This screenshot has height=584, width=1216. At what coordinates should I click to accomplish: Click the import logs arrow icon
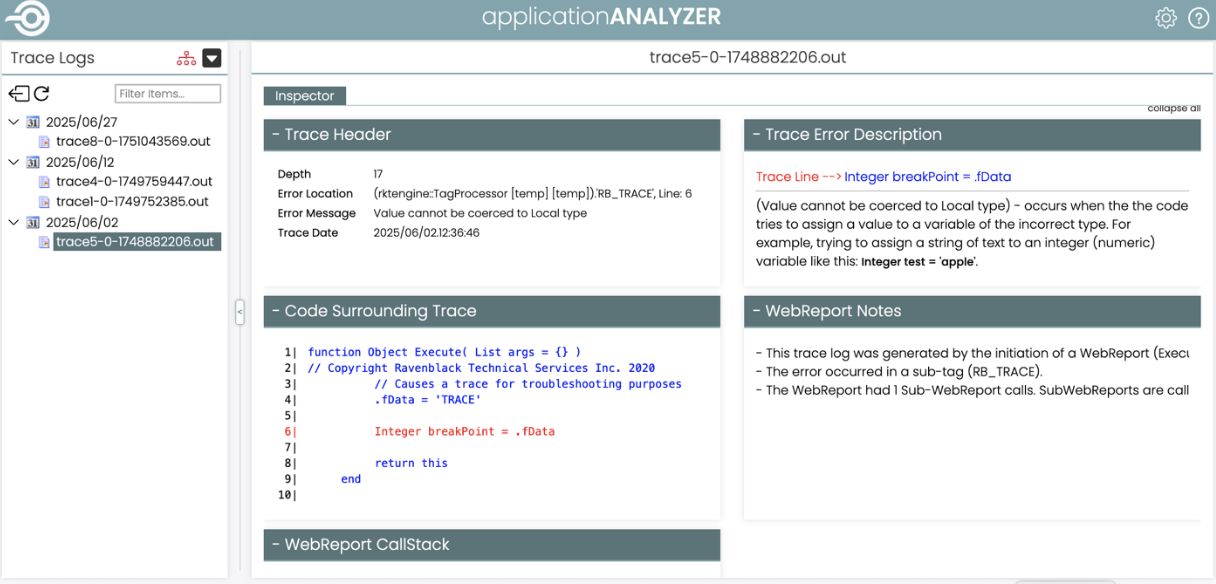[18, 94]
